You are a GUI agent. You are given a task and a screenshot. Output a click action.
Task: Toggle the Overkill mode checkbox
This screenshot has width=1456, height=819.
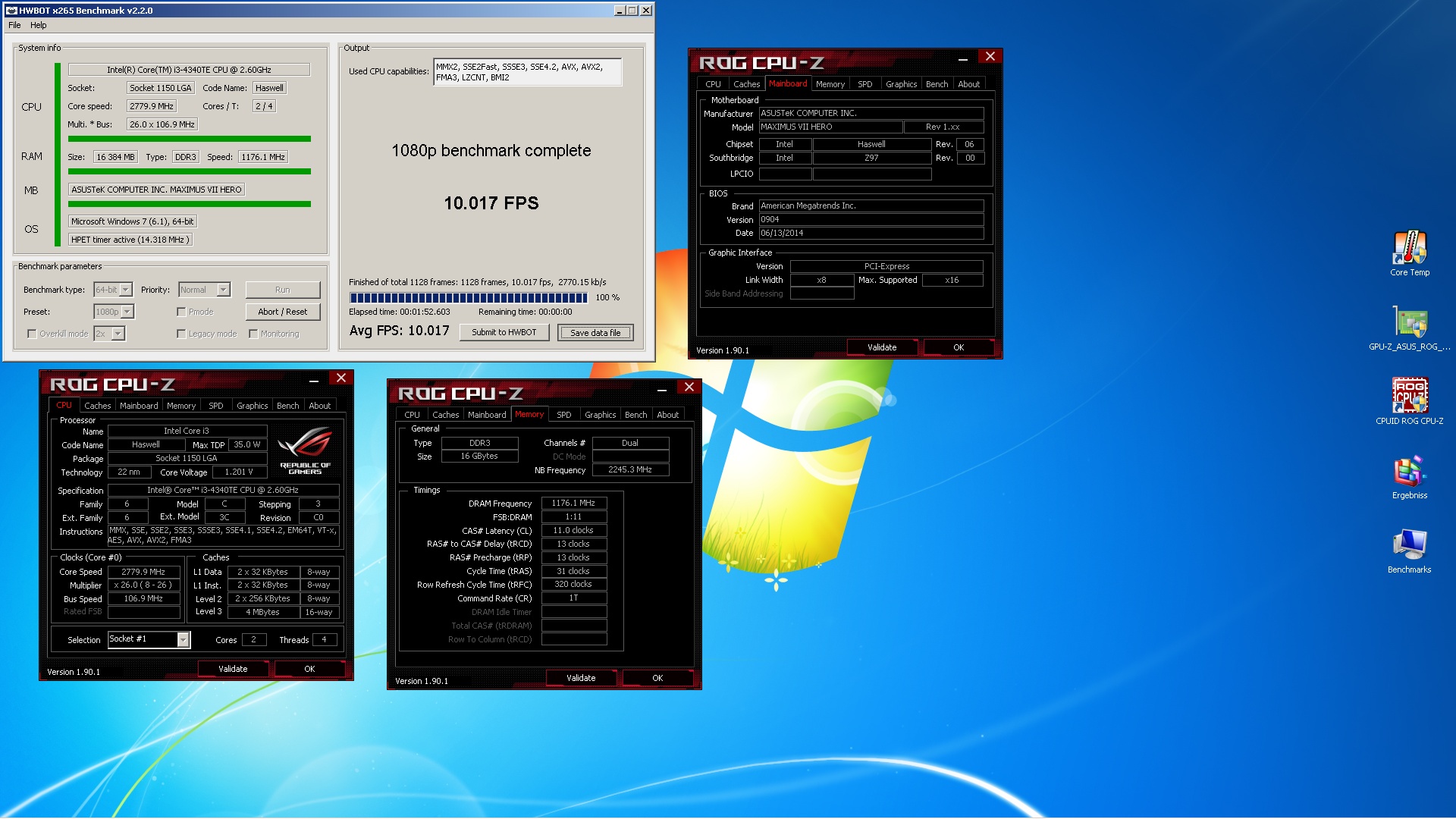pos(32,334)
